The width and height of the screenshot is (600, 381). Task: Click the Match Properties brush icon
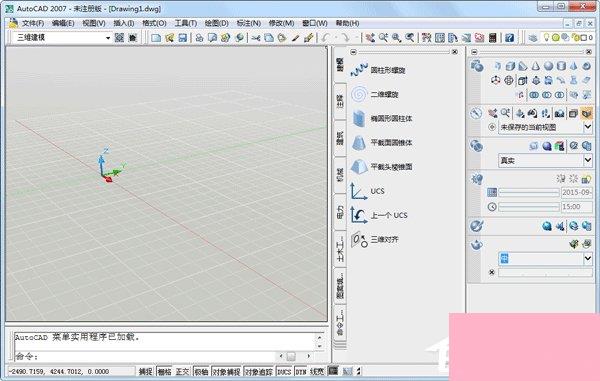pos(295,37)
